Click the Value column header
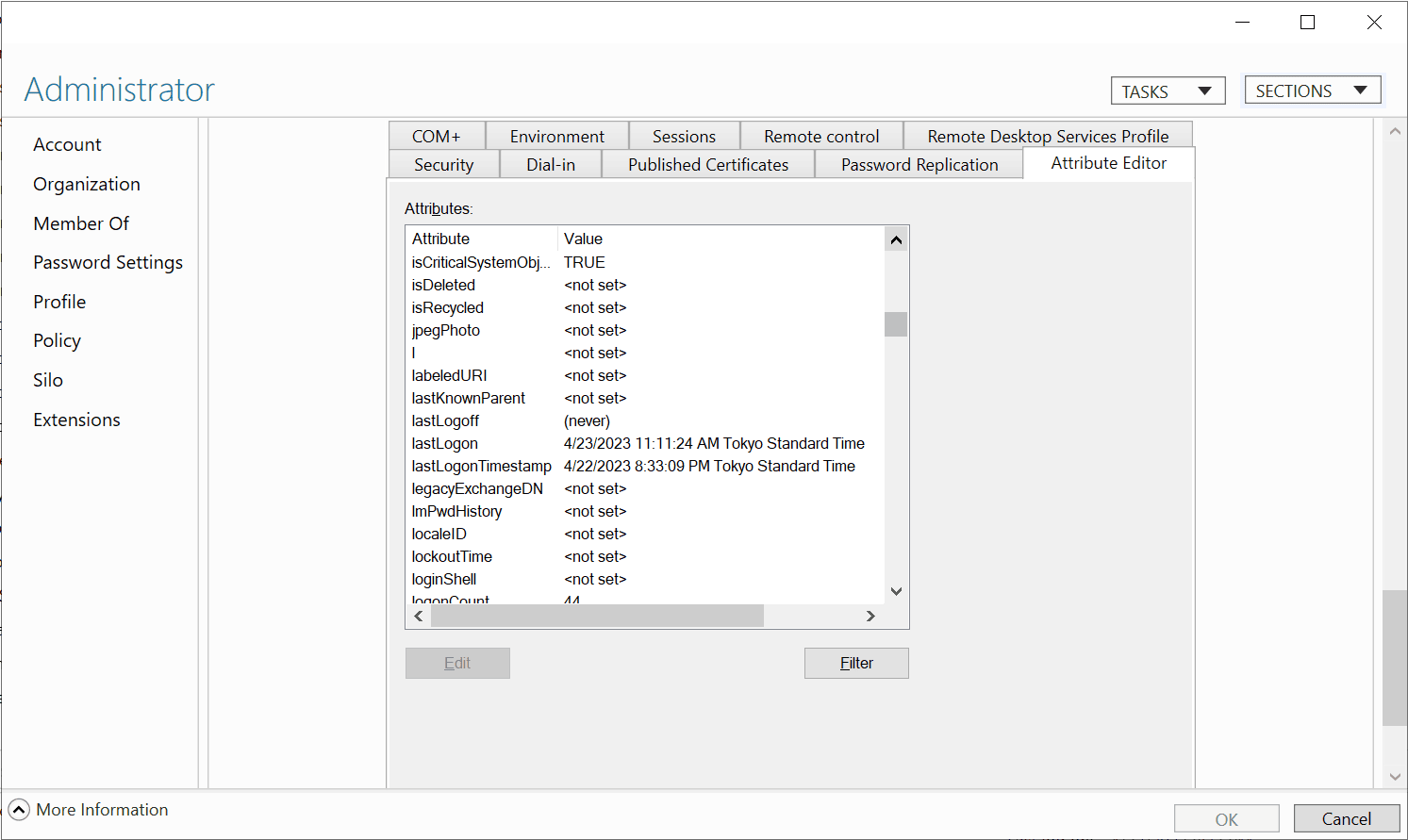The height and width of the screenshot is (840, 1408). pos(721,239)
